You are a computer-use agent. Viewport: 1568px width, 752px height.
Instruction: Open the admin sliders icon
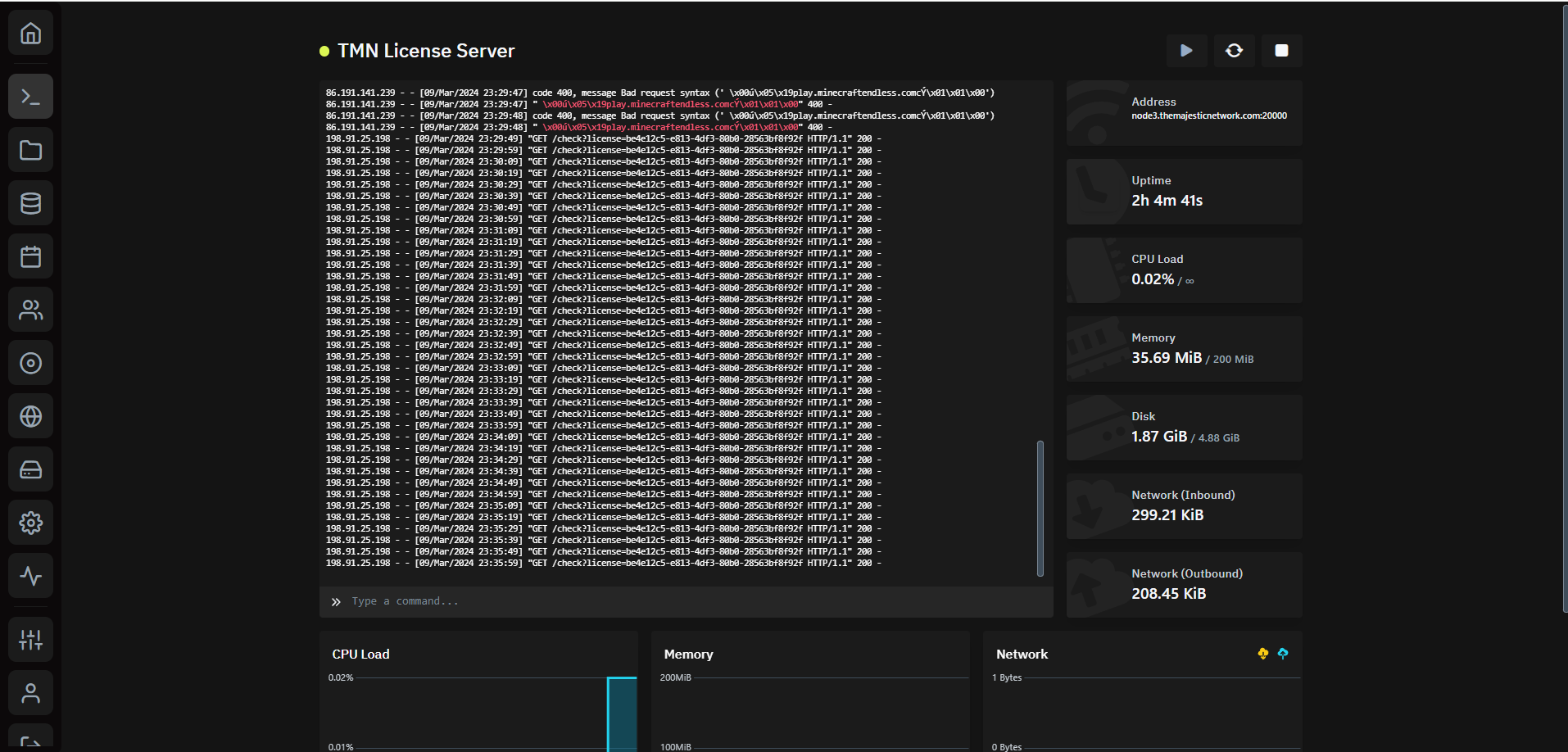click(31, 640)
